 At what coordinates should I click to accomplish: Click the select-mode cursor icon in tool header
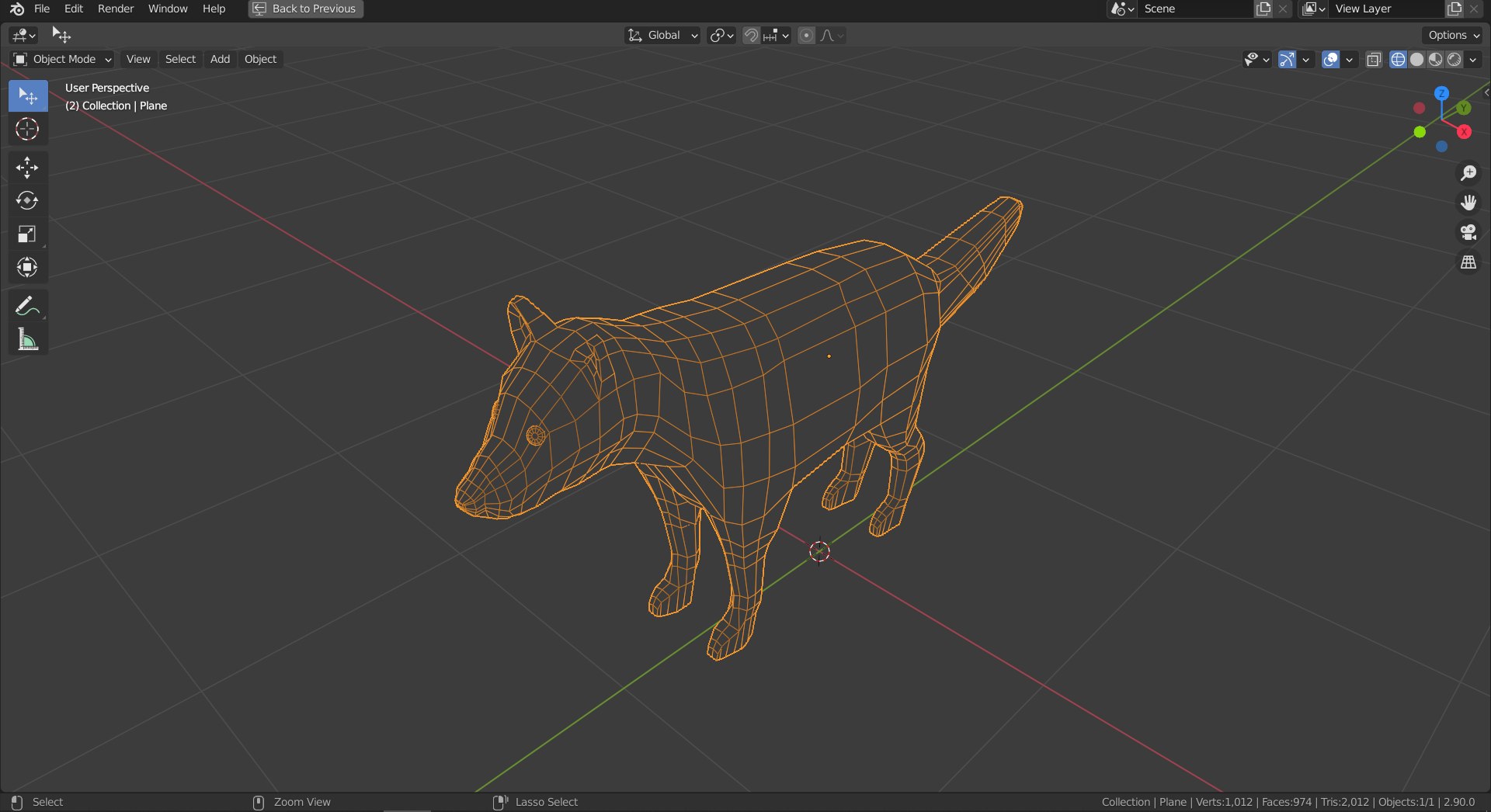coord(61,35)
